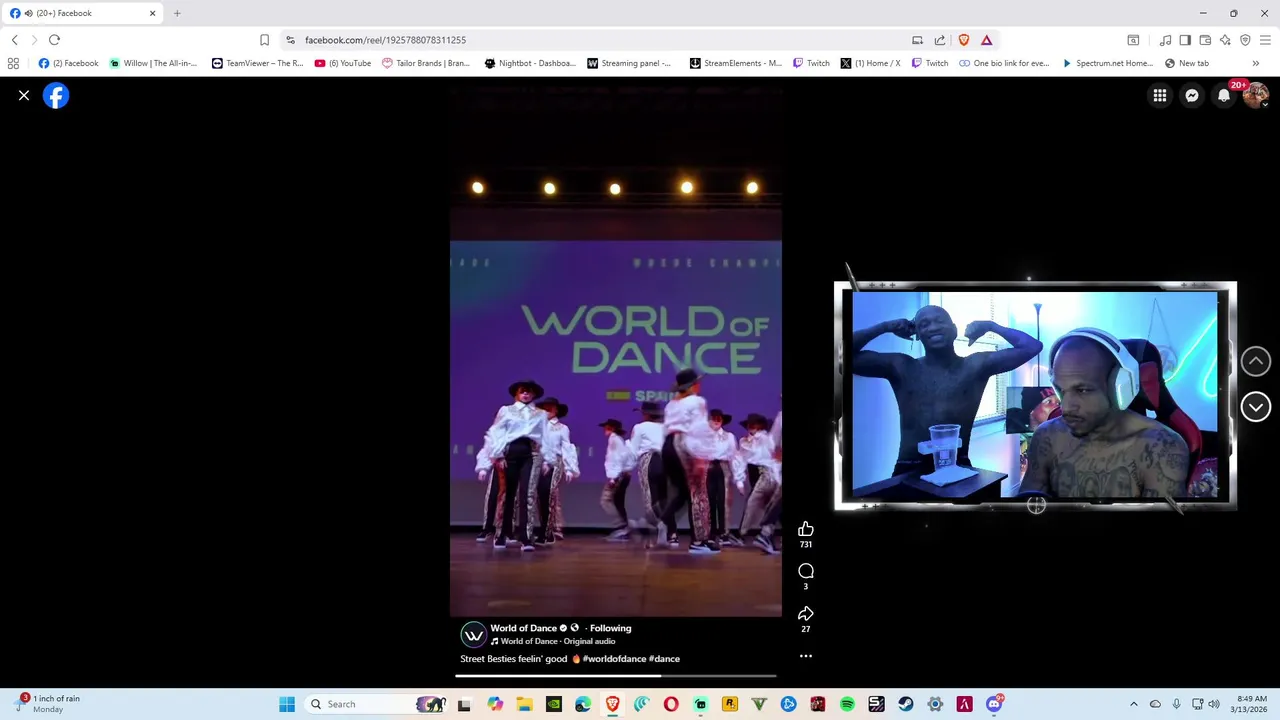Show hidden system tray icons
Viewport: 1280px width, 720px height.
pos(1133,704)
